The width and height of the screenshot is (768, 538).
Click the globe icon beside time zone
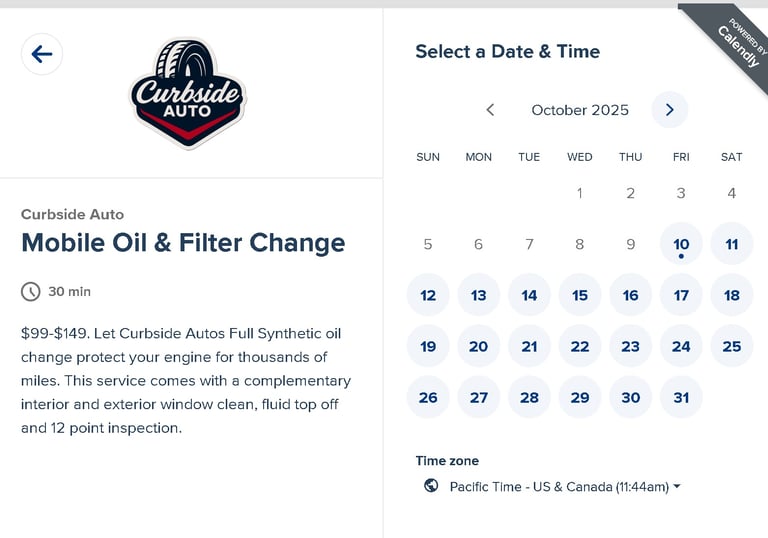(431, 486)
